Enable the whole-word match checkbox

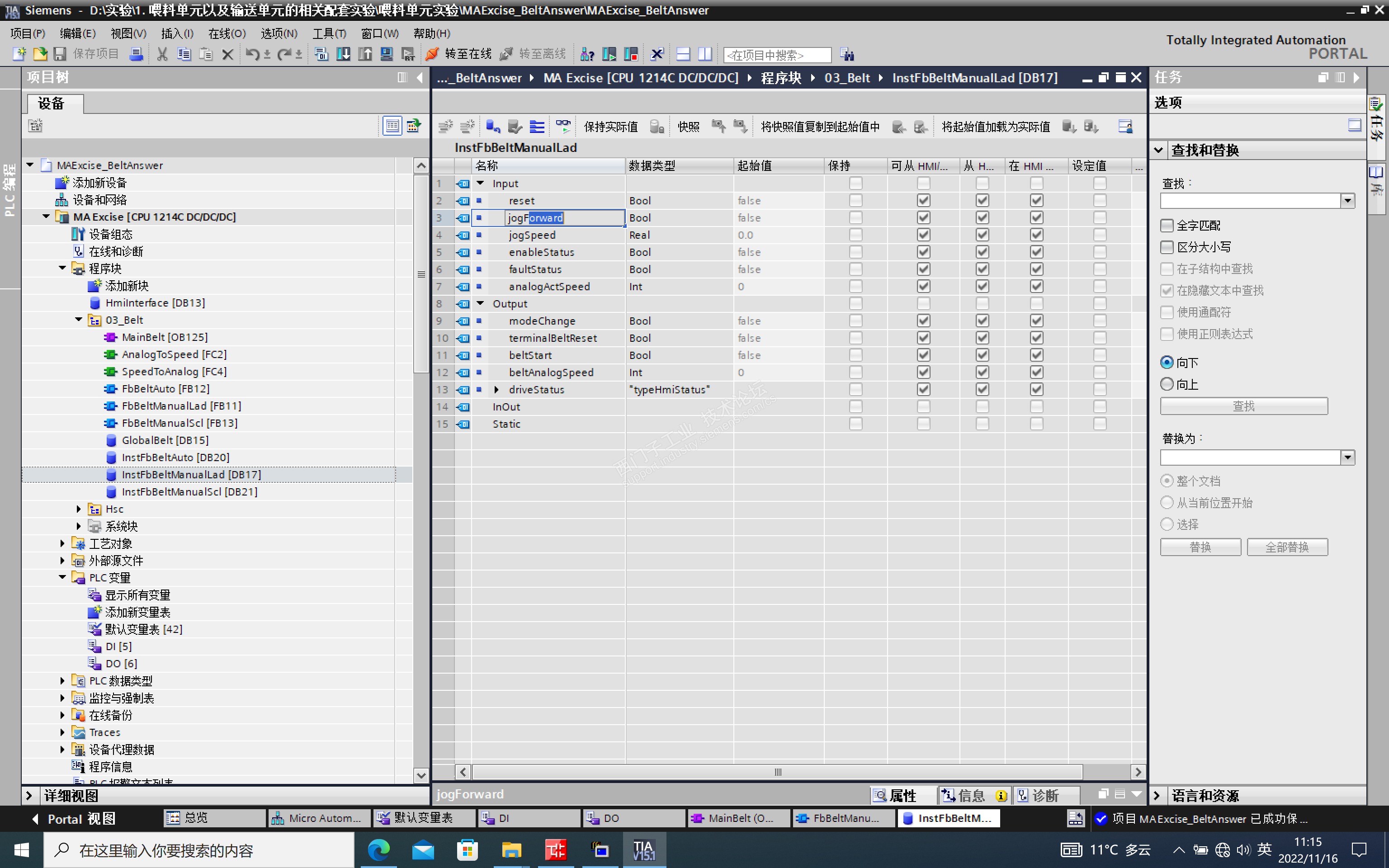pyautogui.click(x=1166, y=226)
